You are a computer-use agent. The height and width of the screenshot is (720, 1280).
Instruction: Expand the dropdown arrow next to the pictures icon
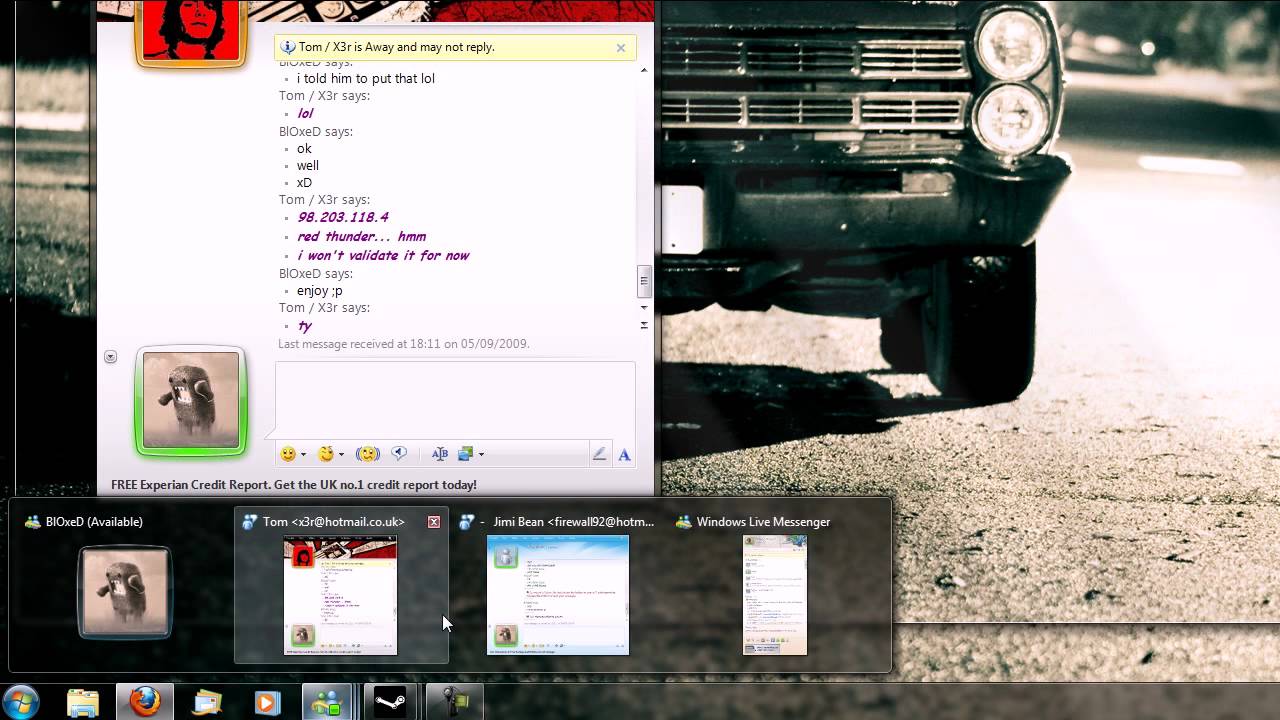[x=481, y=455]
